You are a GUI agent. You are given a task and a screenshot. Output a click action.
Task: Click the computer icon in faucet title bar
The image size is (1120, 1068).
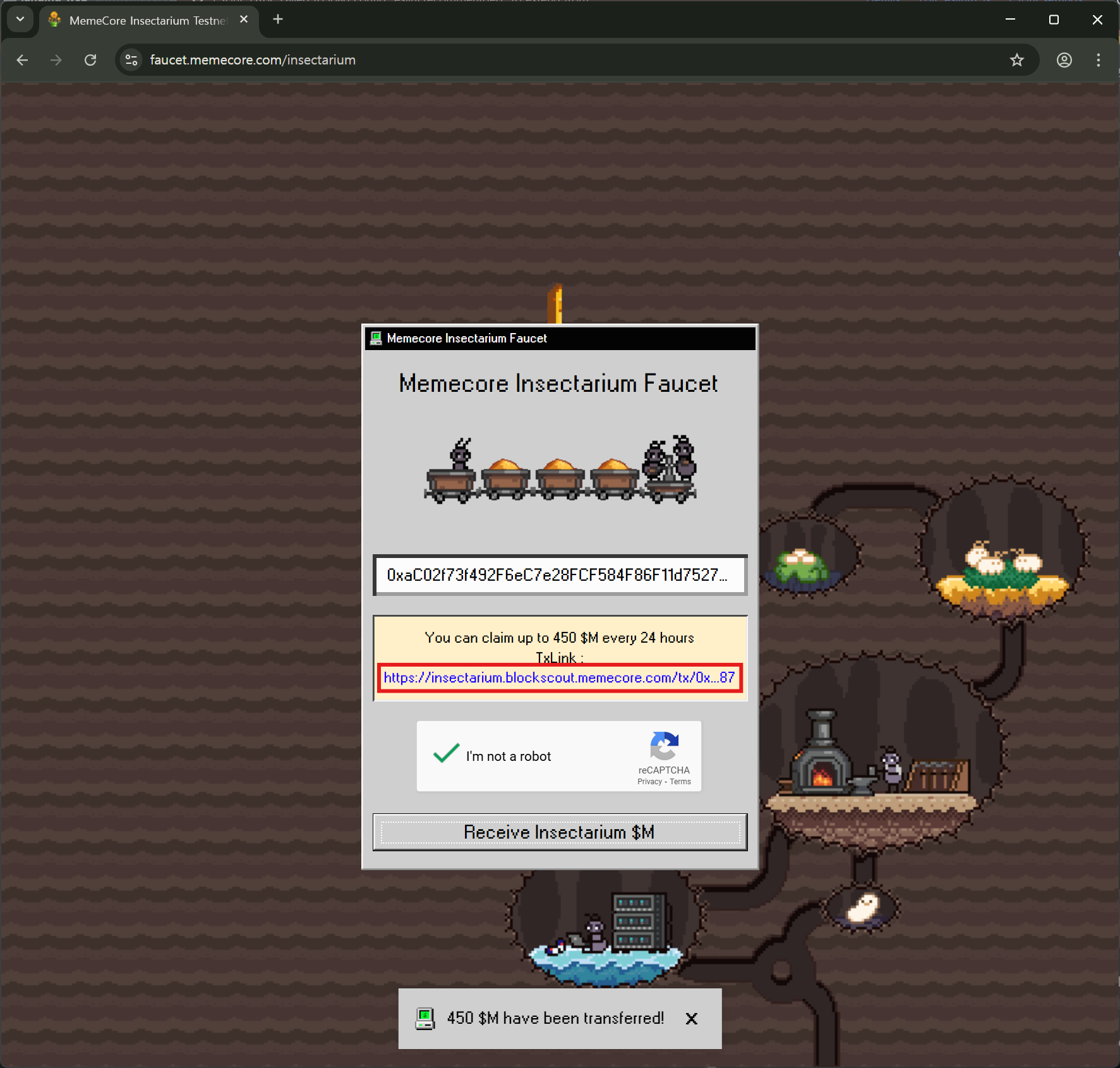click(376, 339)
